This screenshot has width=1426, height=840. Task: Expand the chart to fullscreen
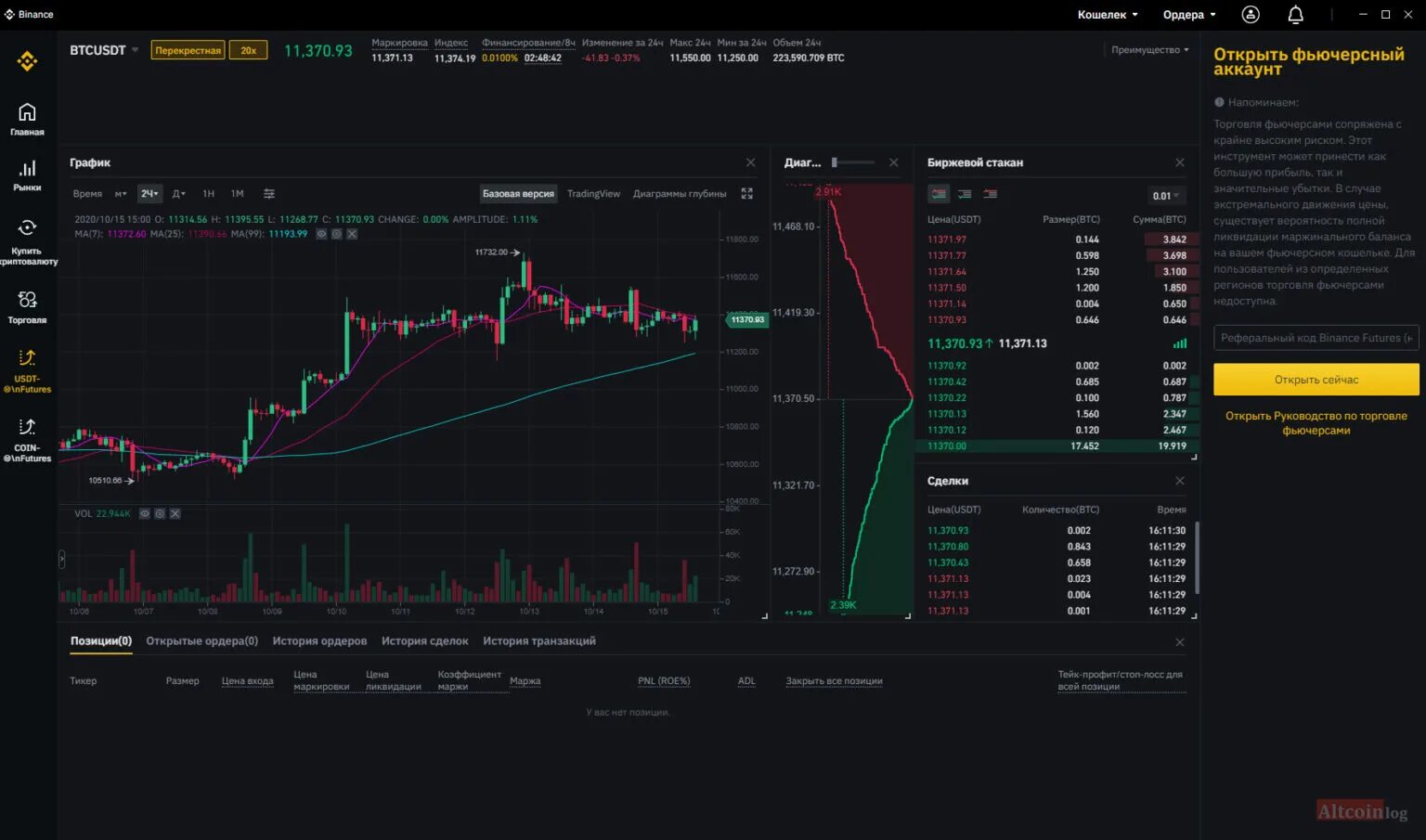[x=746, y=194]
